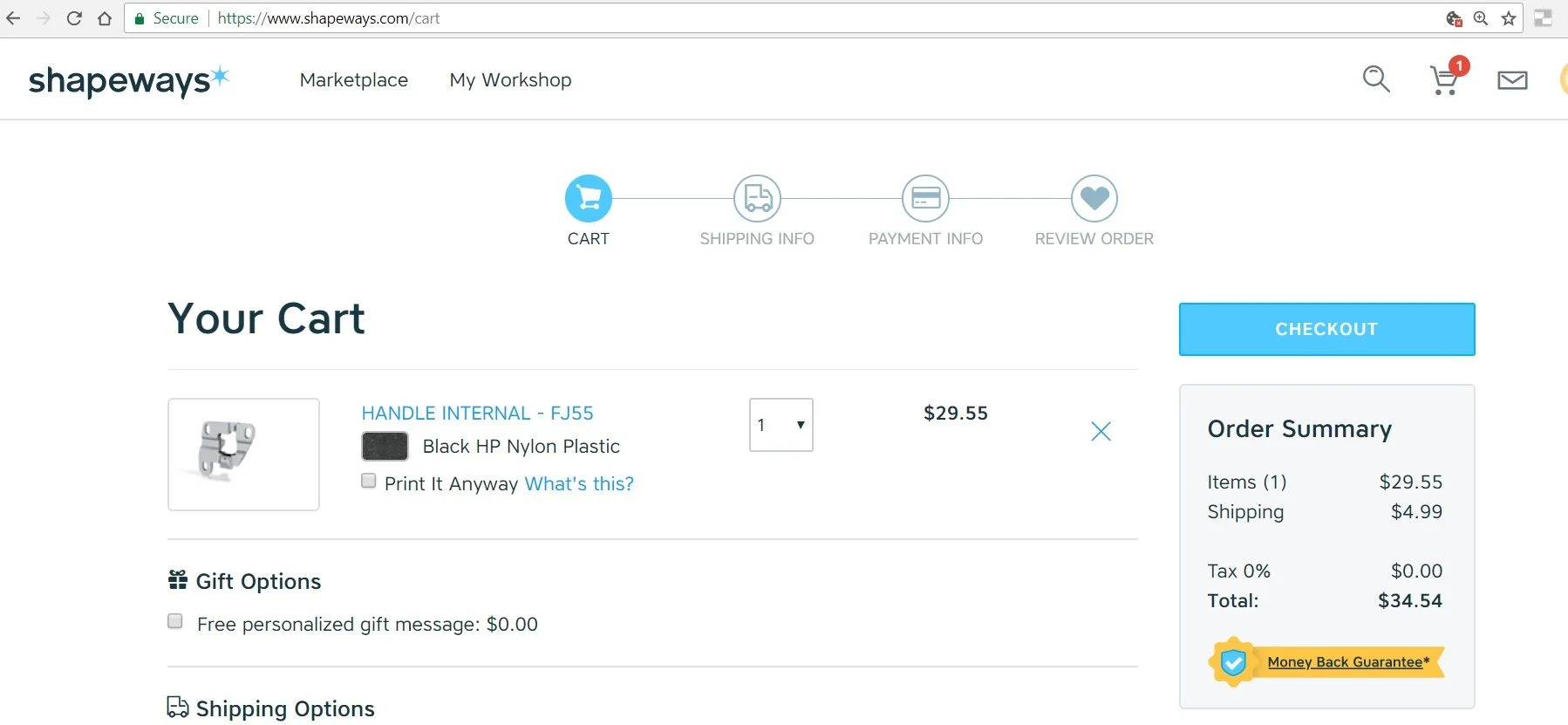Enable the Print It Anyway checkbox
The image size is (1568, 725).
click(x=369, y=481)
